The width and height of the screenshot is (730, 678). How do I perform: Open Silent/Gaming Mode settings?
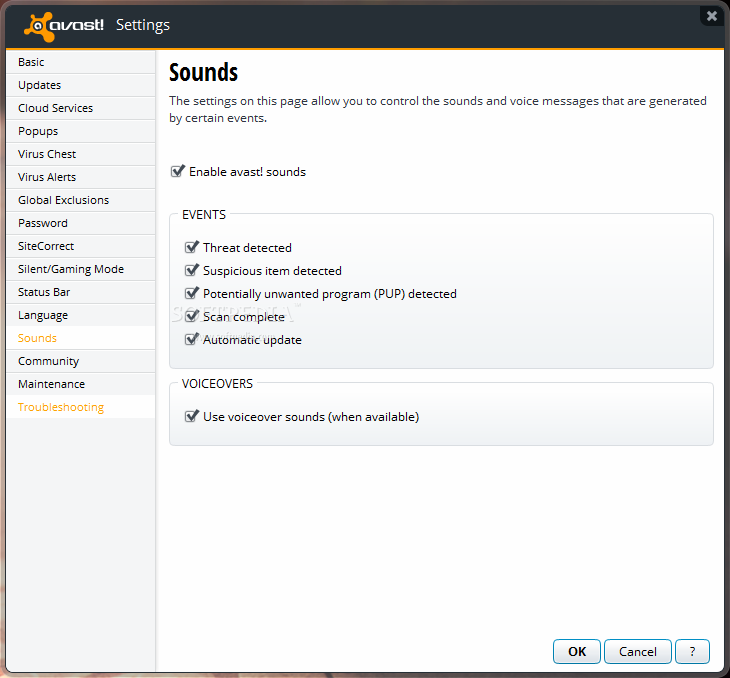coord(81,269)
